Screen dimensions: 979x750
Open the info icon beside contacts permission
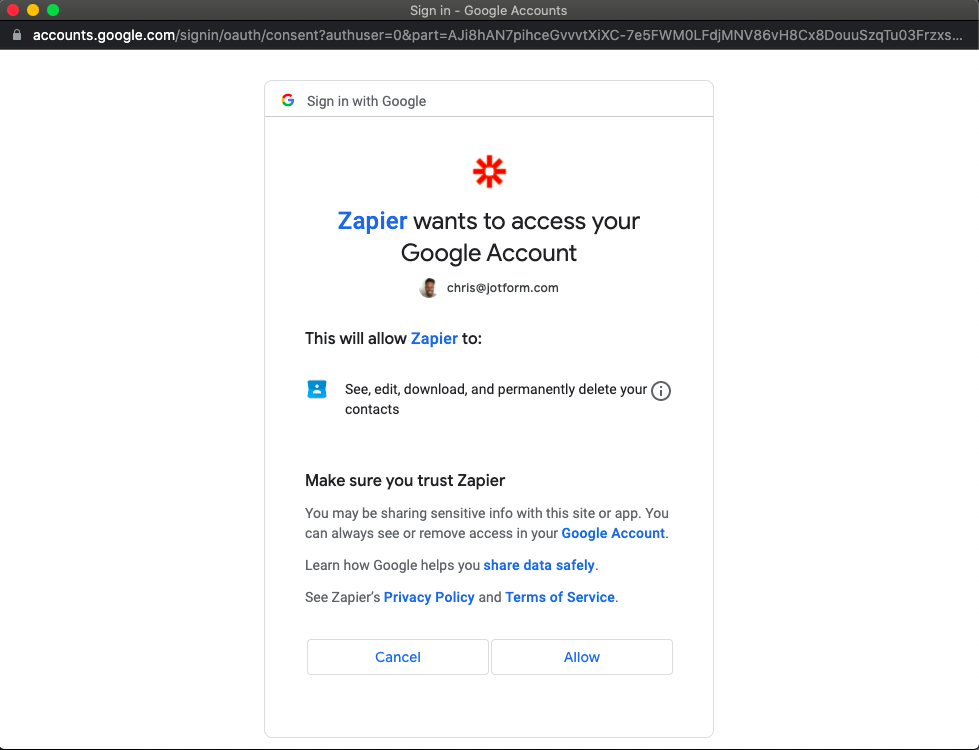(661, 391)
